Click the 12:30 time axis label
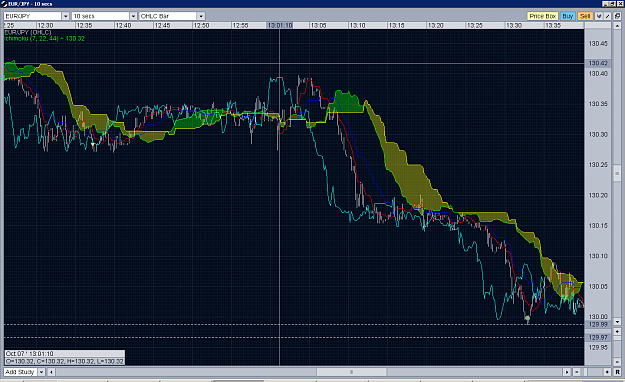Screen dimensions: 625x382 coord(45,25)
